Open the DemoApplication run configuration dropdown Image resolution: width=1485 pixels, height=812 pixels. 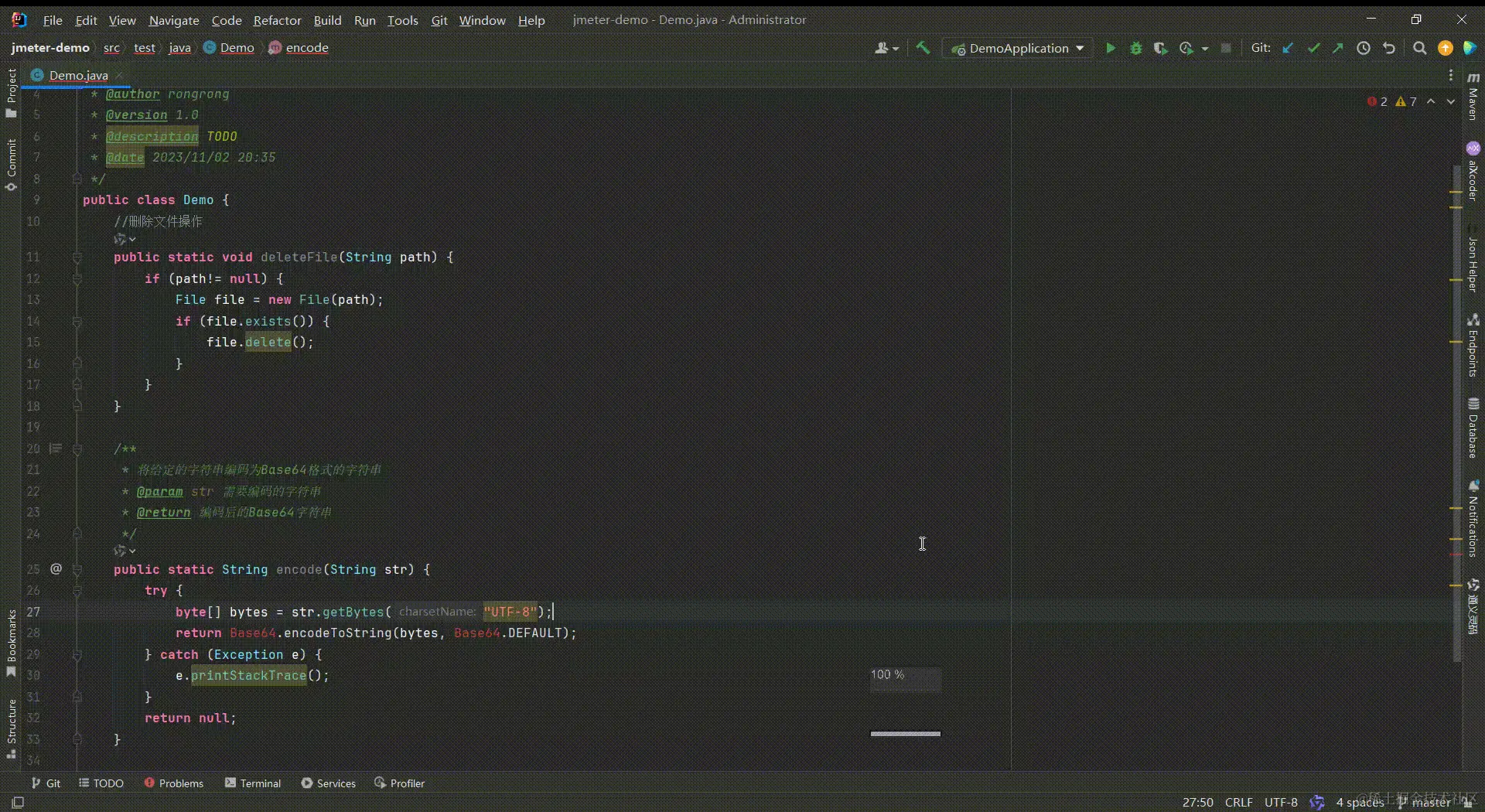pyautogui.click(x=1018, y=48)
